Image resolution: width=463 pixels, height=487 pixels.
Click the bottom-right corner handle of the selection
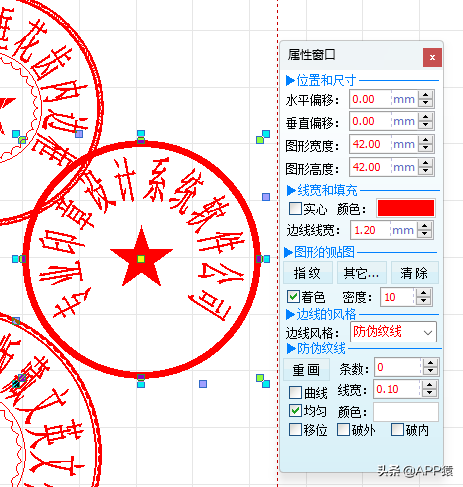(x=266, y=384)
